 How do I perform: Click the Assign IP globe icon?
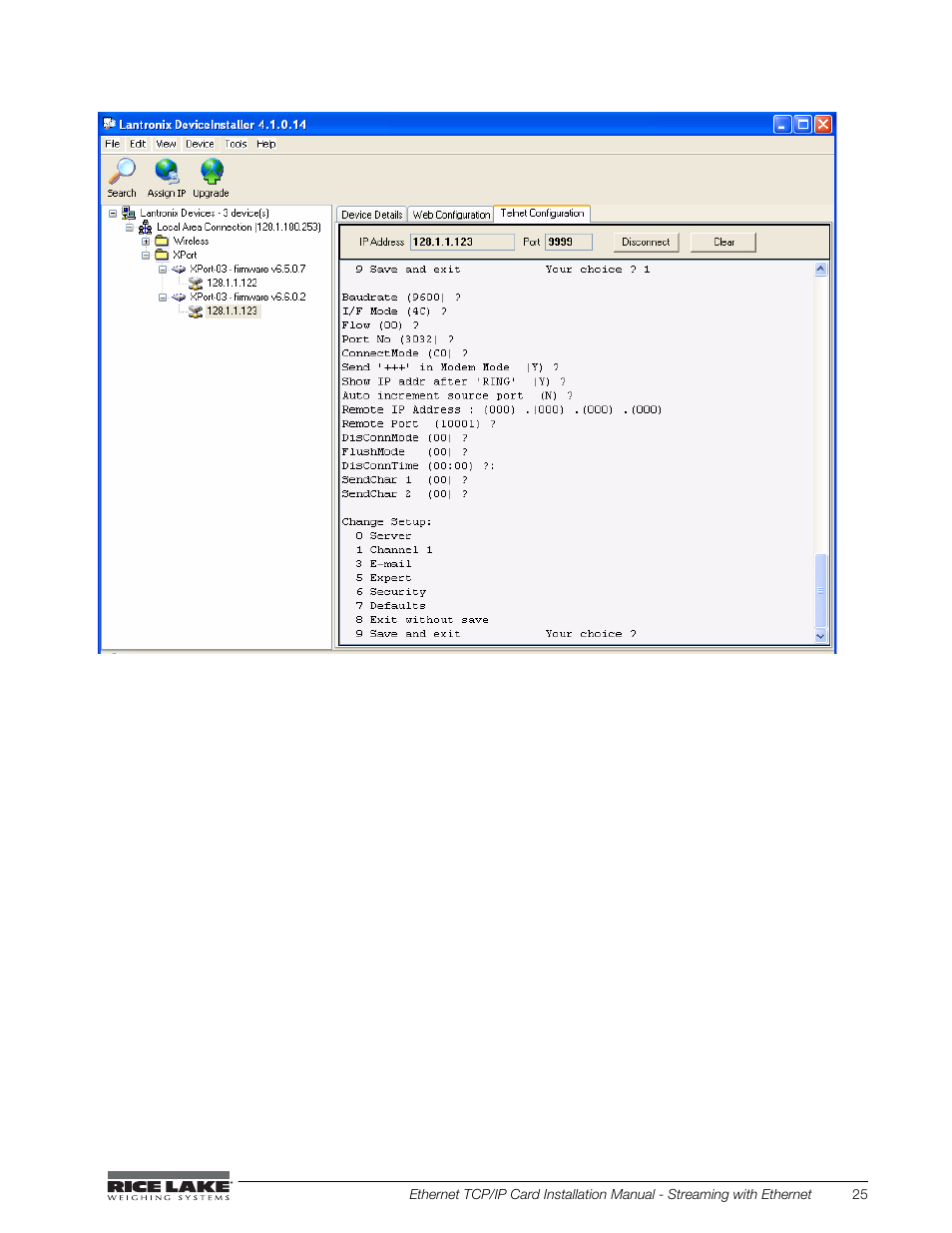click(167, 172)
